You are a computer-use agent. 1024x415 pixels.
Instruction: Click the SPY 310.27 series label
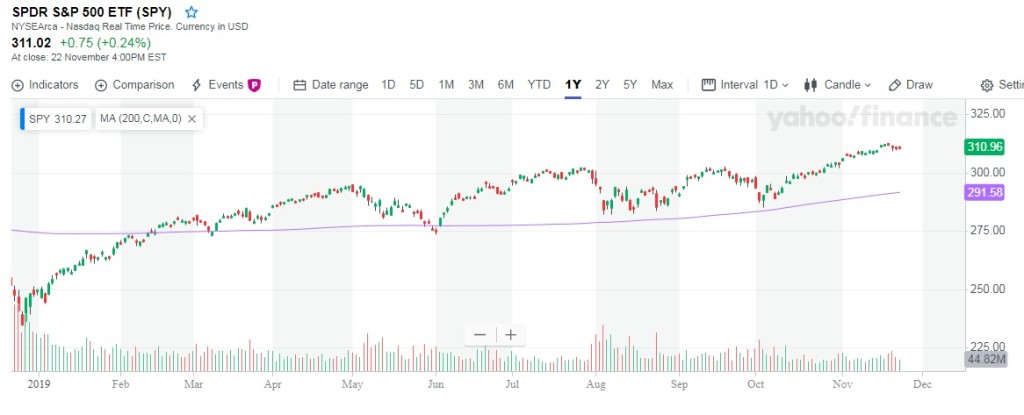[55, 119]
